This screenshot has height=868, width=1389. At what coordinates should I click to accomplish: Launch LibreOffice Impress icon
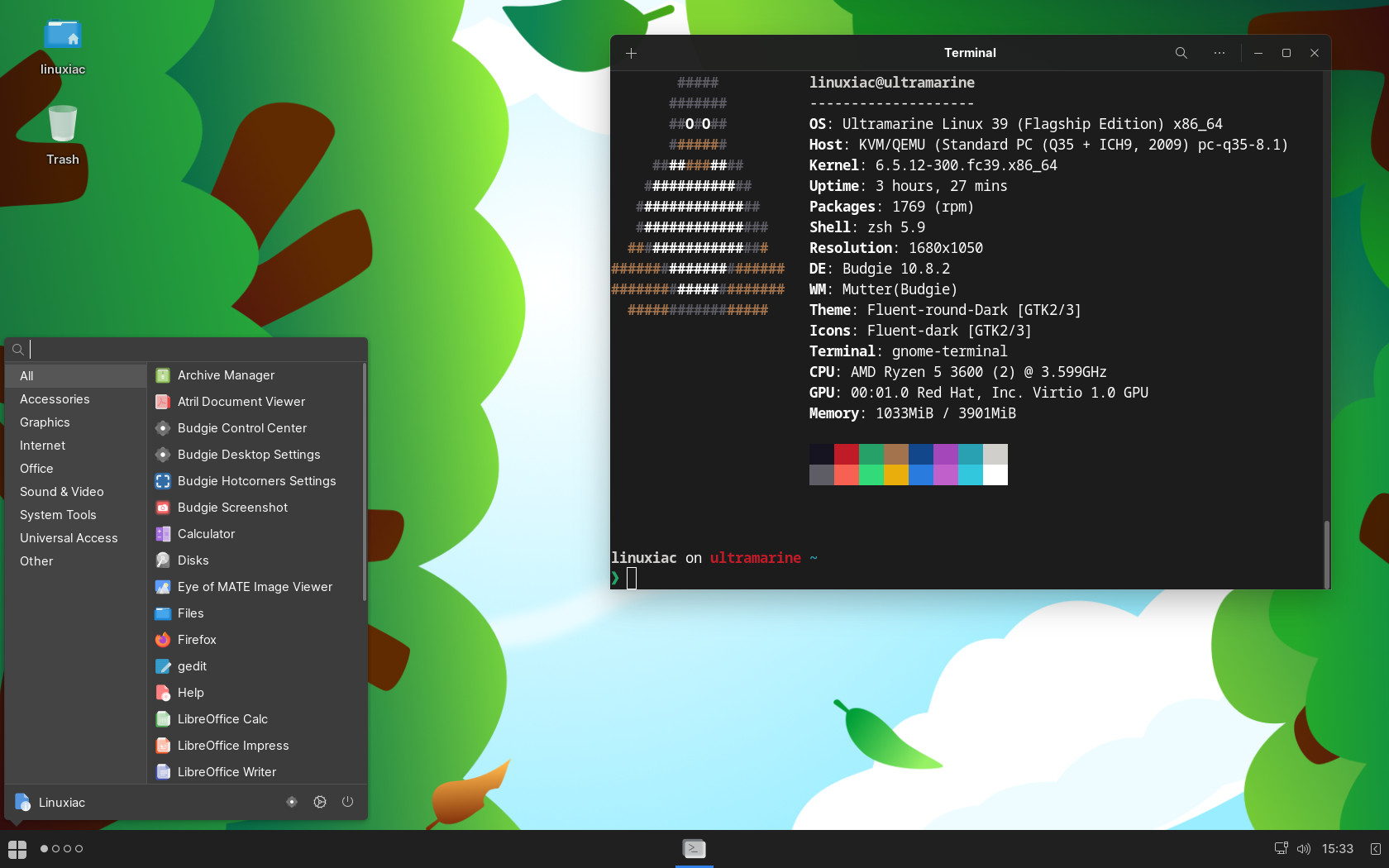pyautogui.click(x=163, y=746)
